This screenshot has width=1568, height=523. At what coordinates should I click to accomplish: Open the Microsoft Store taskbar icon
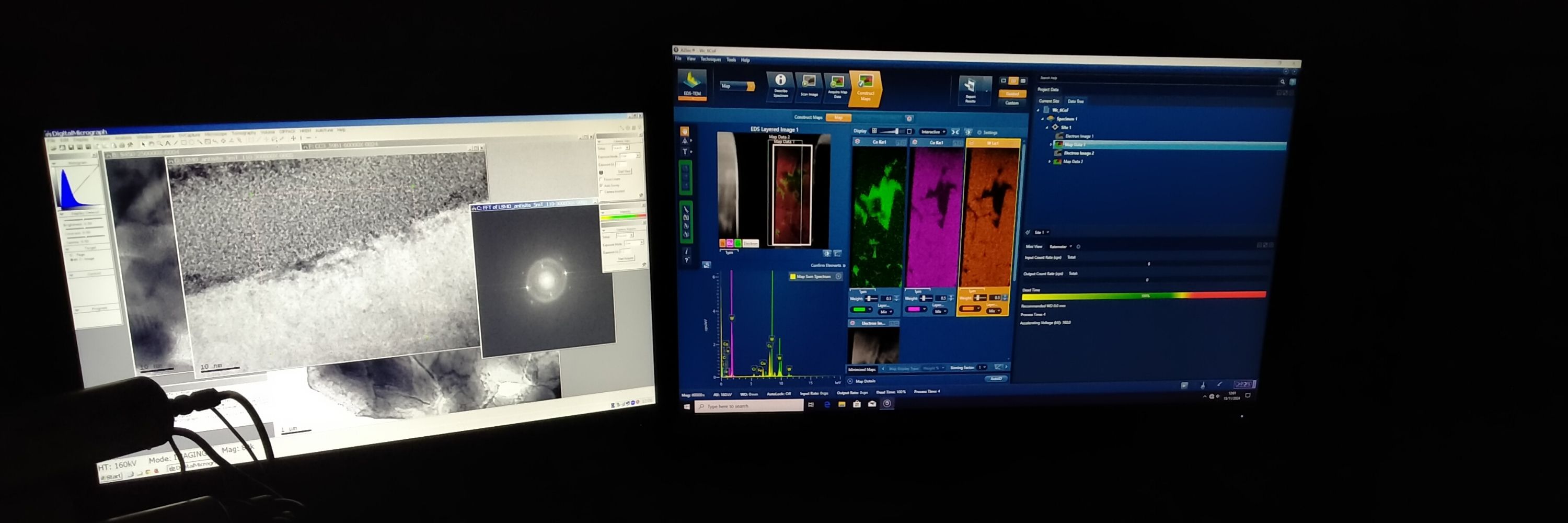[857, 405]
